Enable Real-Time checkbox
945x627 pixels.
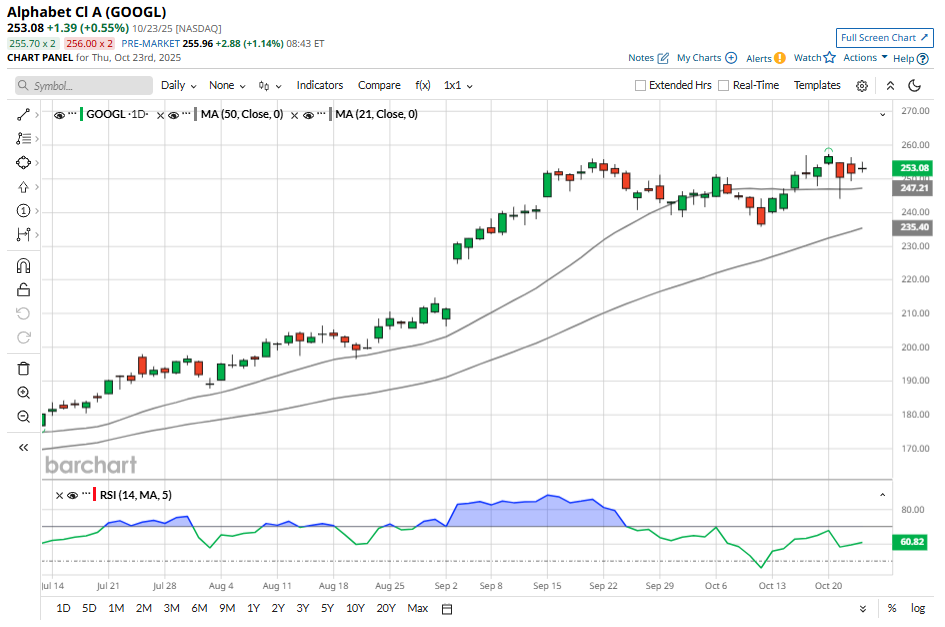724,86
